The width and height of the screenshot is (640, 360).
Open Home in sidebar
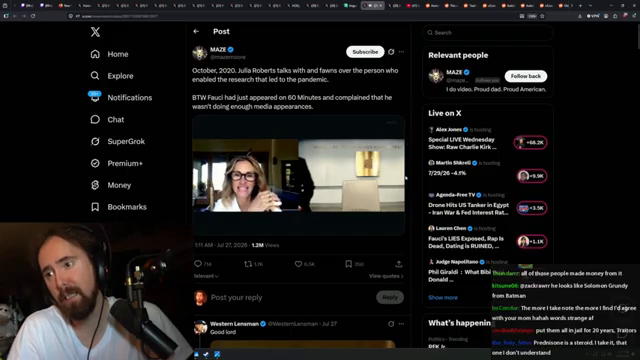point(109,54)
